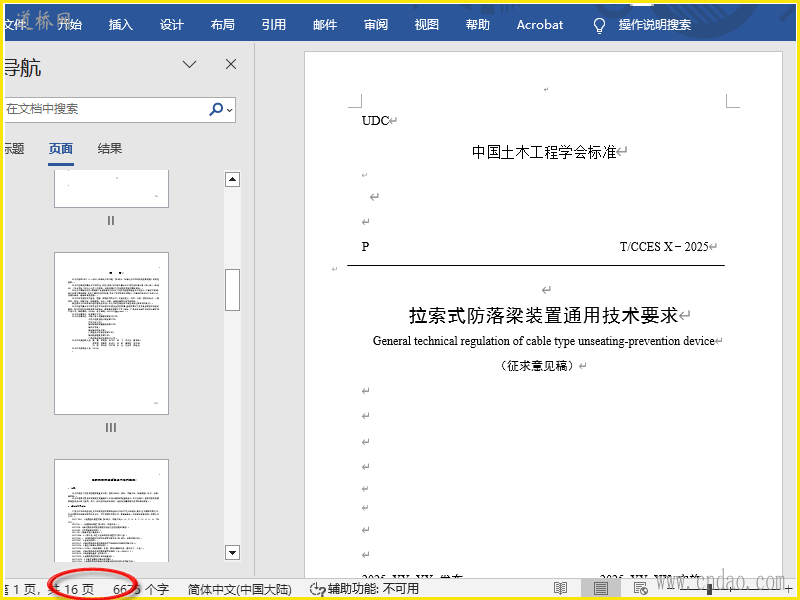Switch to Read Mode view icon
Image resolution: width=800 pixels, height=600 pixels.
pos(560,589)
